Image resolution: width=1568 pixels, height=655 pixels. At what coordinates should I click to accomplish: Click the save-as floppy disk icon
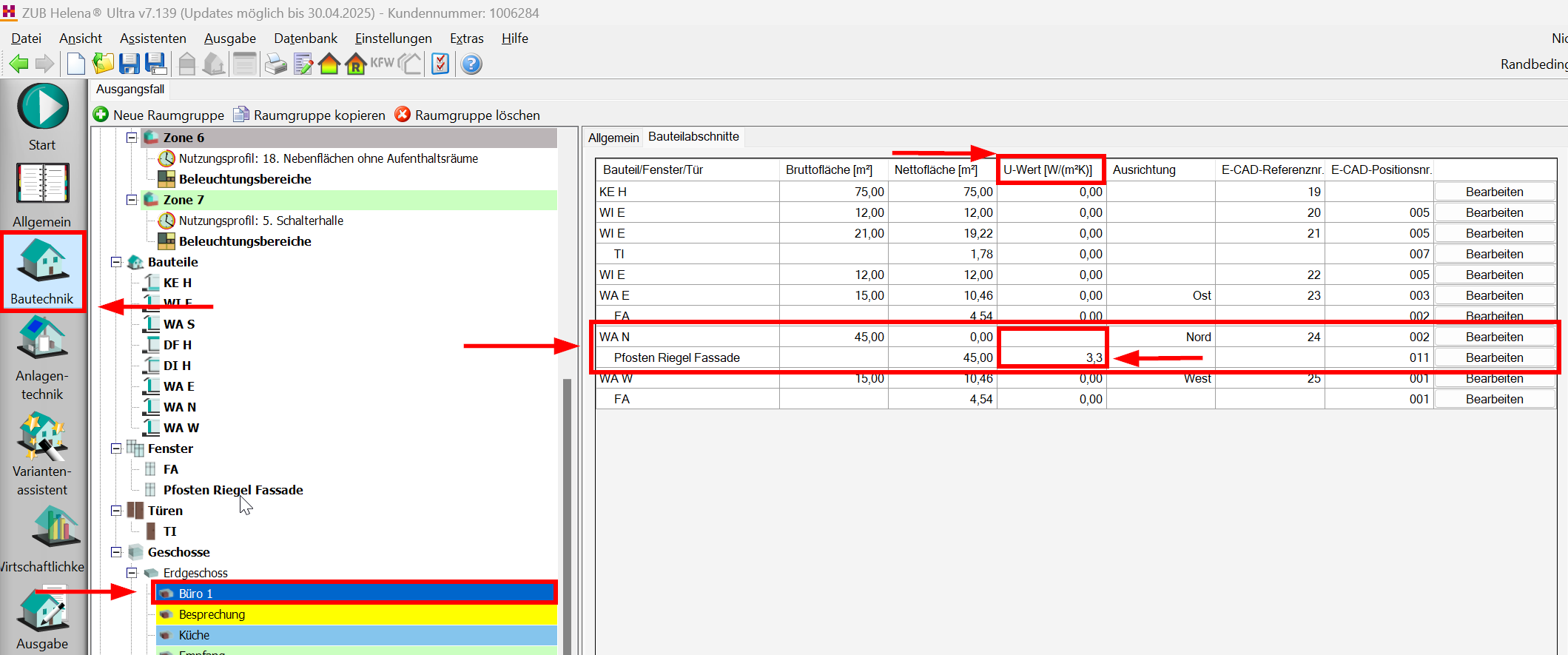tap(156, 64)
